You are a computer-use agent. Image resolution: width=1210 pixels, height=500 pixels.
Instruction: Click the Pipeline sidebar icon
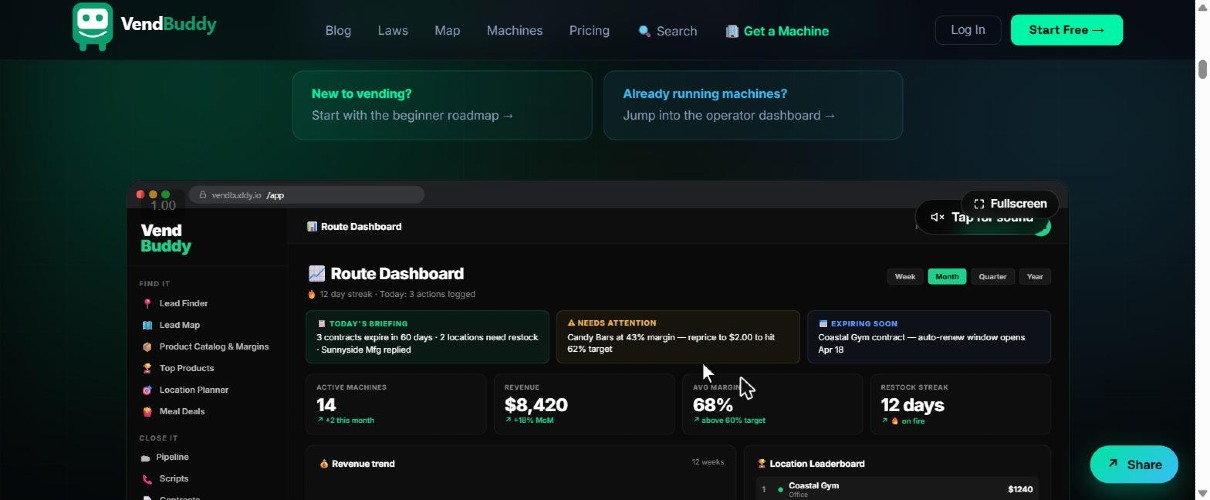click(x=147, y=458)
